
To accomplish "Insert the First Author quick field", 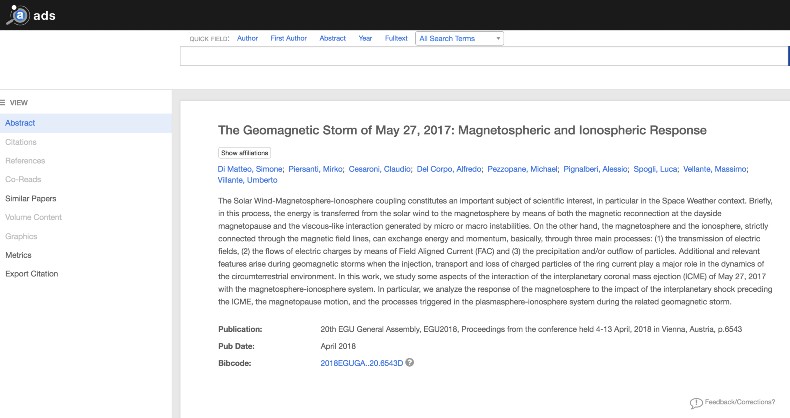I will coord(288,38).
